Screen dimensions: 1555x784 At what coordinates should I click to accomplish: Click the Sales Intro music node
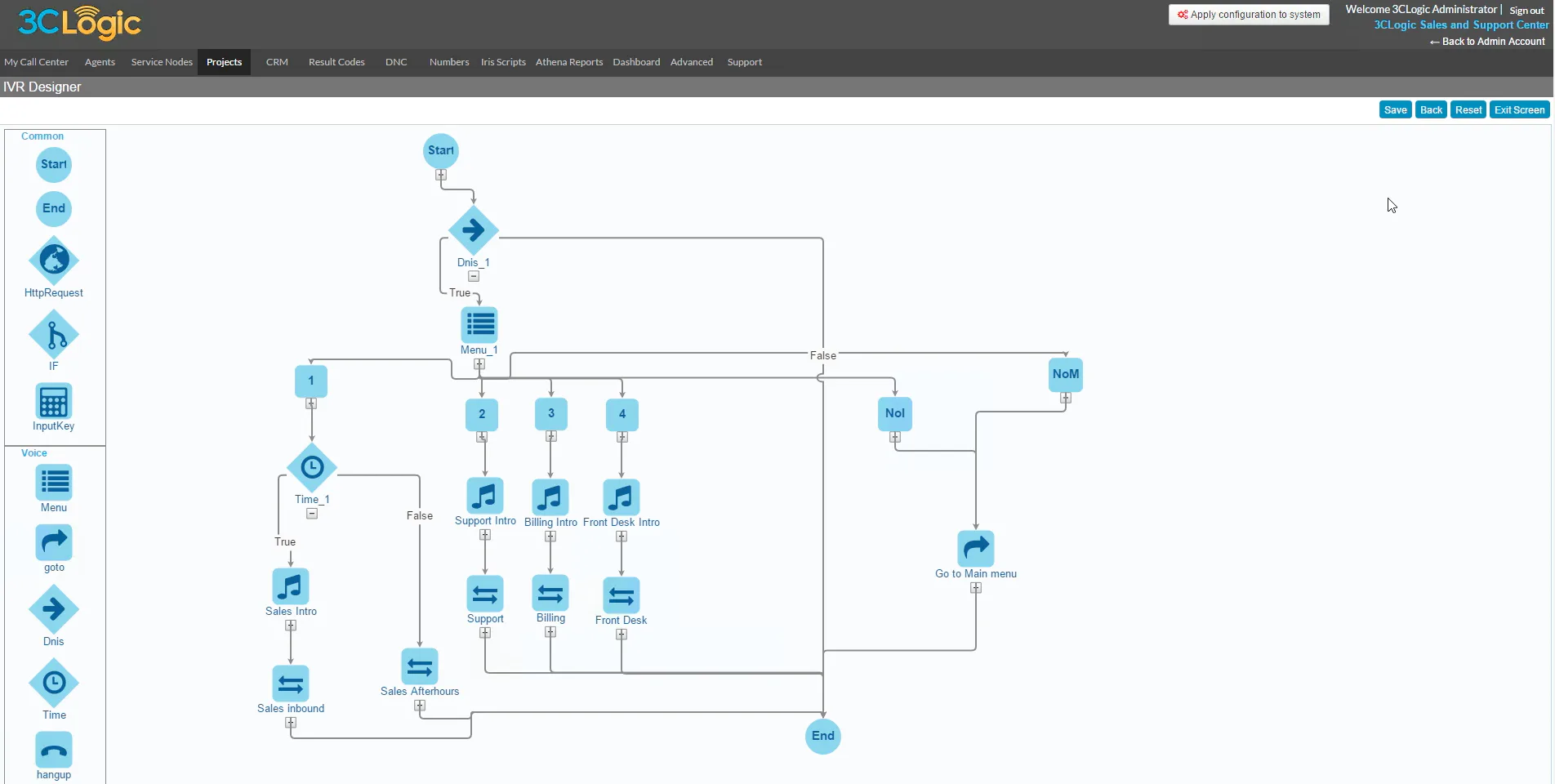[291, 586]
